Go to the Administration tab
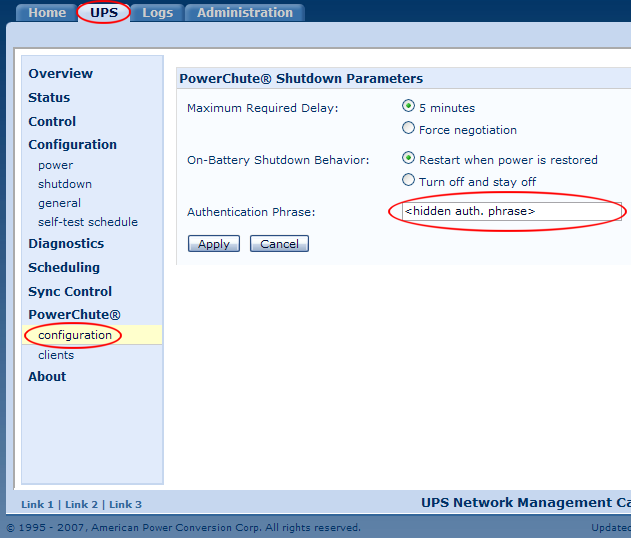Viewport: 631px width, 538px height. coord(245,12)
